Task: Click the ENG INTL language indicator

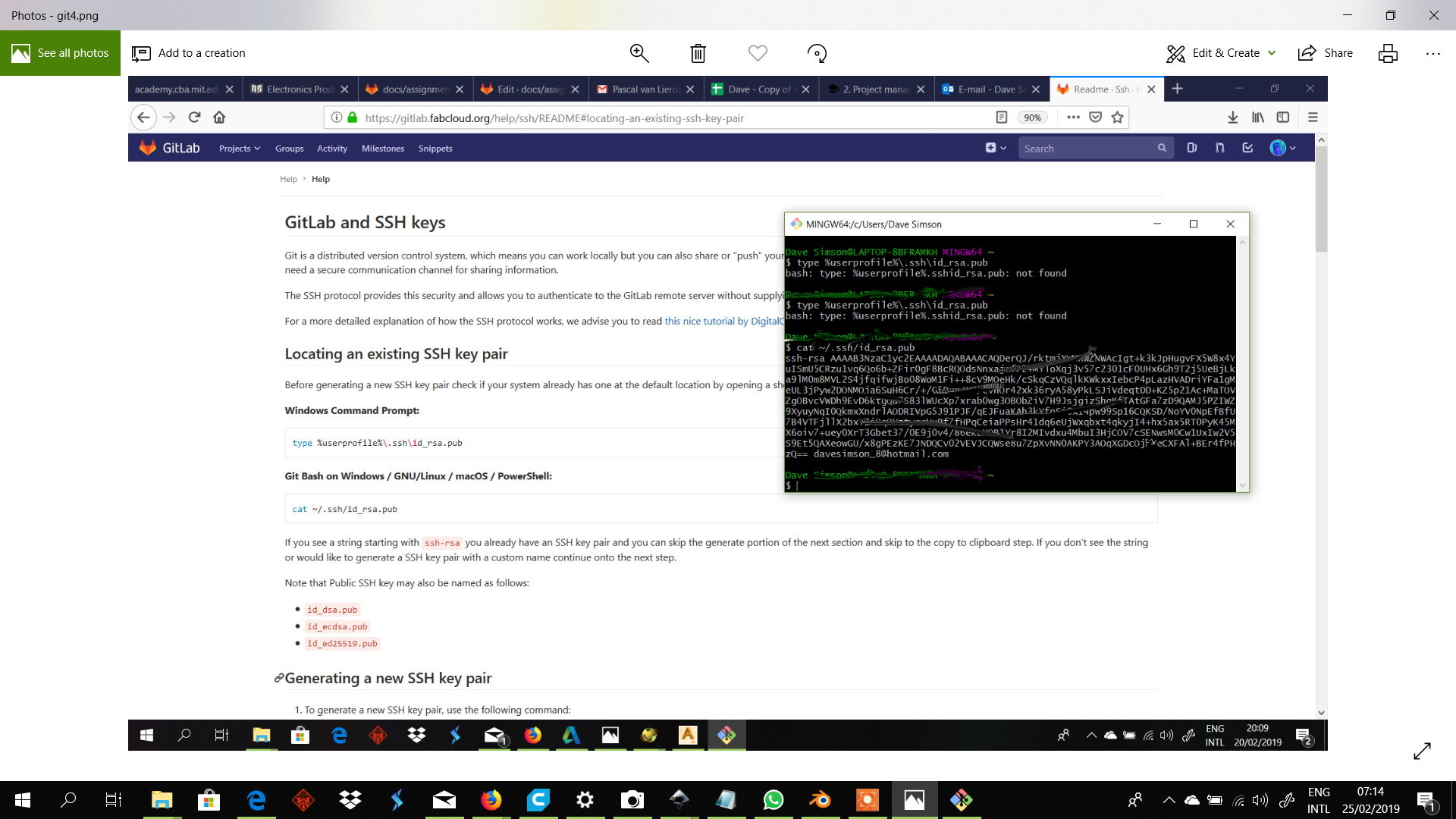Action: coord(1319,800)
